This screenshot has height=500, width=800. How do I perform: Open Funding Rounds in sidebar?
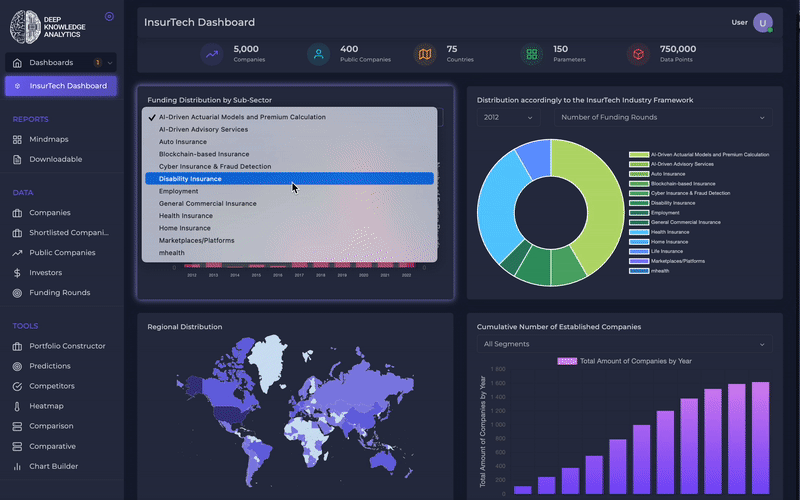point(60,293)
